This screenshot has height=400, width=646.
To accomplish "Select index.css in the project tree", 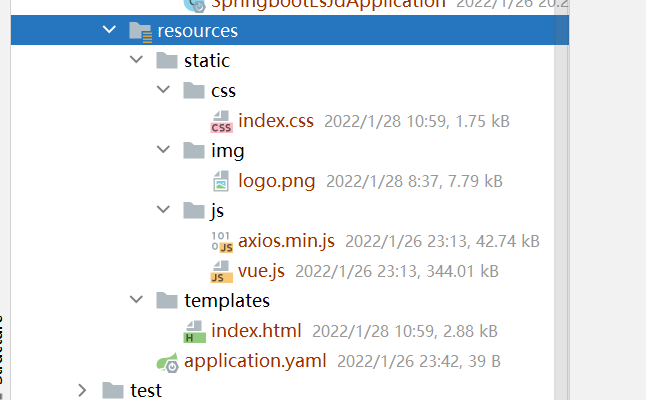I will point(276,121).
